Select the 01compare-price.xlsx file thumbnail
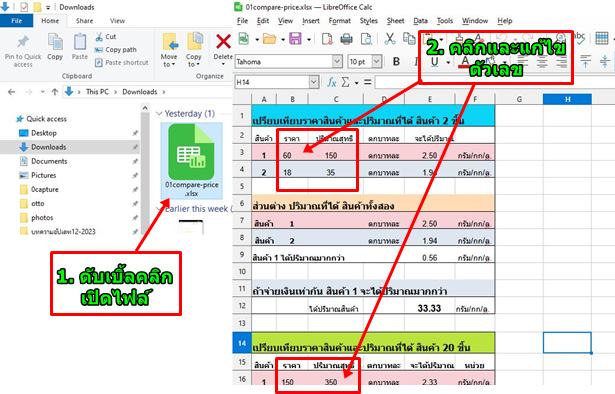Screen dimensions: 615x394 [x=191, y=161]
